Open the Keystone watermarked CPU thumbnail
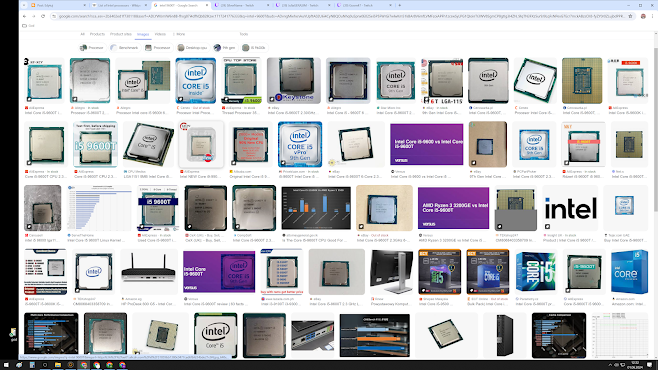Screen dimensions: 658x370 (294, 81)
